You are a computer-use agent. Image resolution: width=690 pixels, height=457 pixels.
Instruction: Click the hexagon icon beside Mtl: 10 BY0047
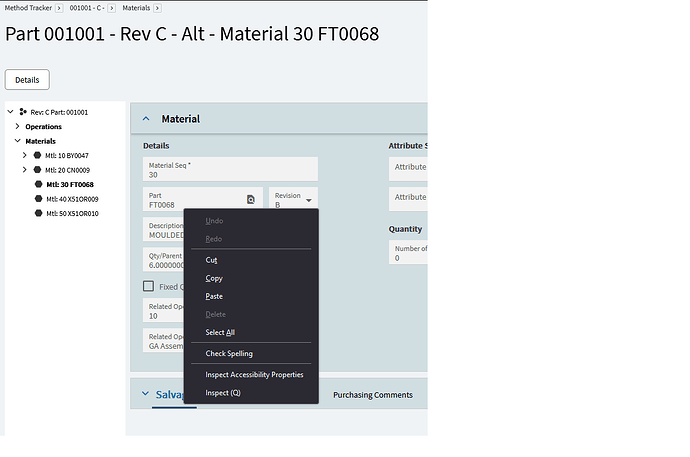[37, 155]
